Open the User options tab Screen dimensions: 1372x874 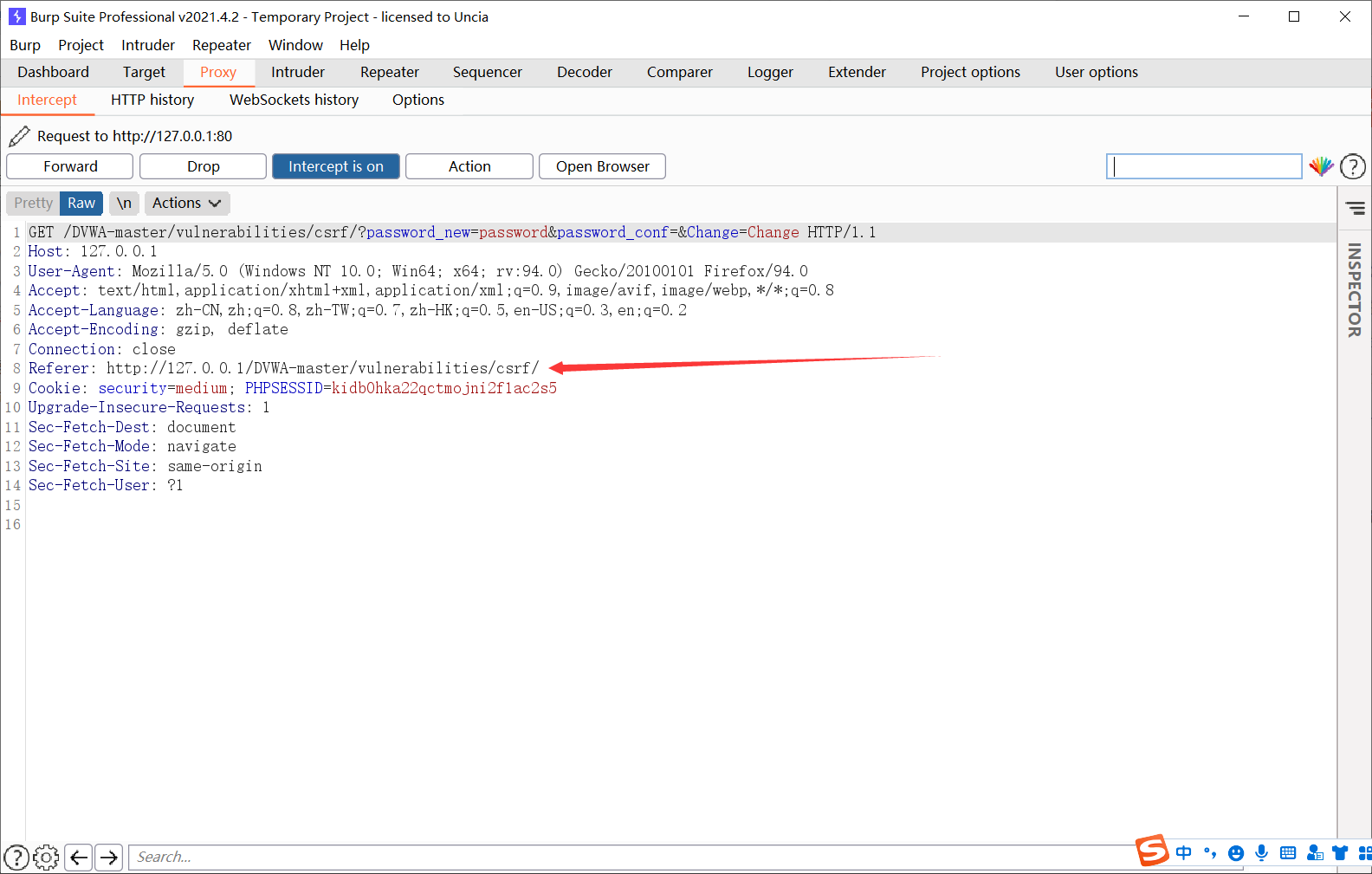pos(1097,72)
